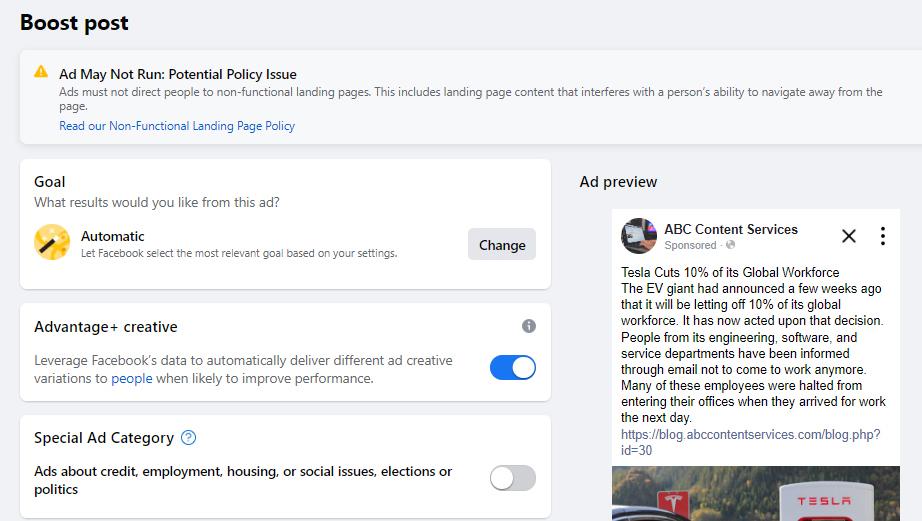This screenshot has width=922, height=521.
Task: Open the Advantage+ creative info icon
Action: tap(529, 326)
